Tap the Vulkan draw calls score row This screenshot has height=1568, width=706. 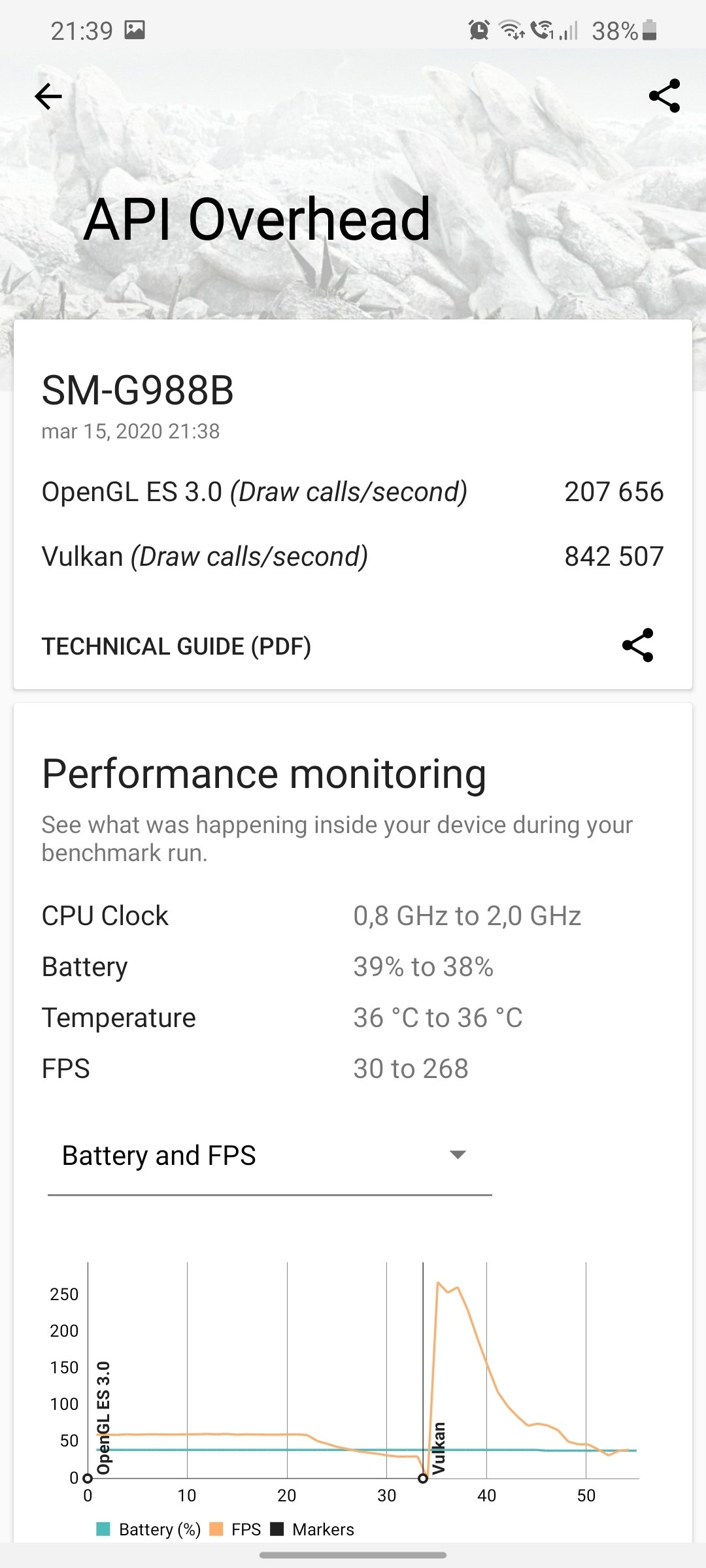pos(353,557)
